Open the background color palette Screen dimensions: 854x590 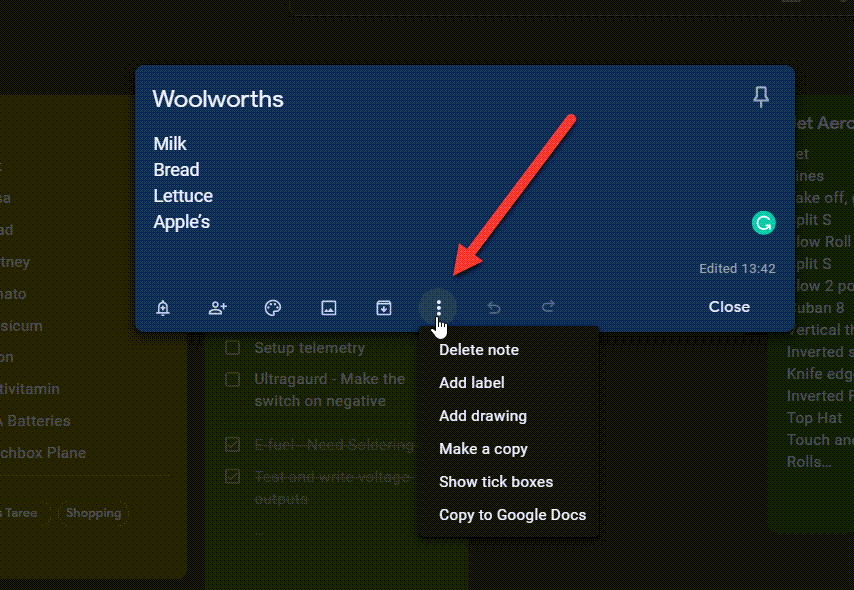pos(273,308)
